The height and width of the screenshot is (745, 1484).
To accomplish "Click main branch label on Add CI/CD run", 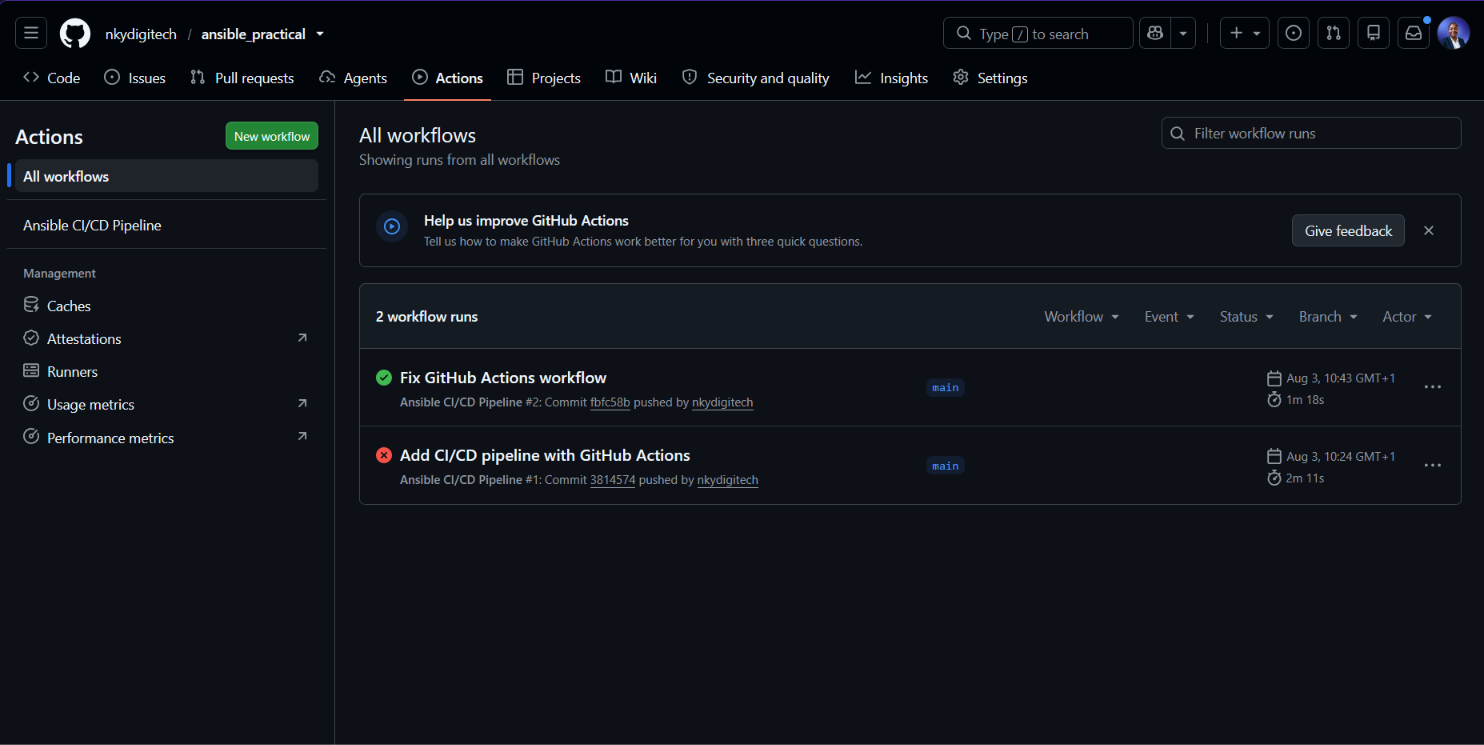I will point(945,465).
